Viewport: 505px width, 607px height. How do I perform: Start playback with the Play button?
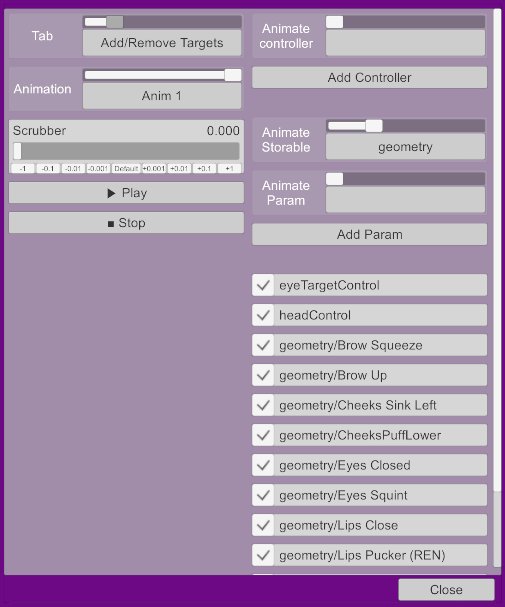pos(126,193)
